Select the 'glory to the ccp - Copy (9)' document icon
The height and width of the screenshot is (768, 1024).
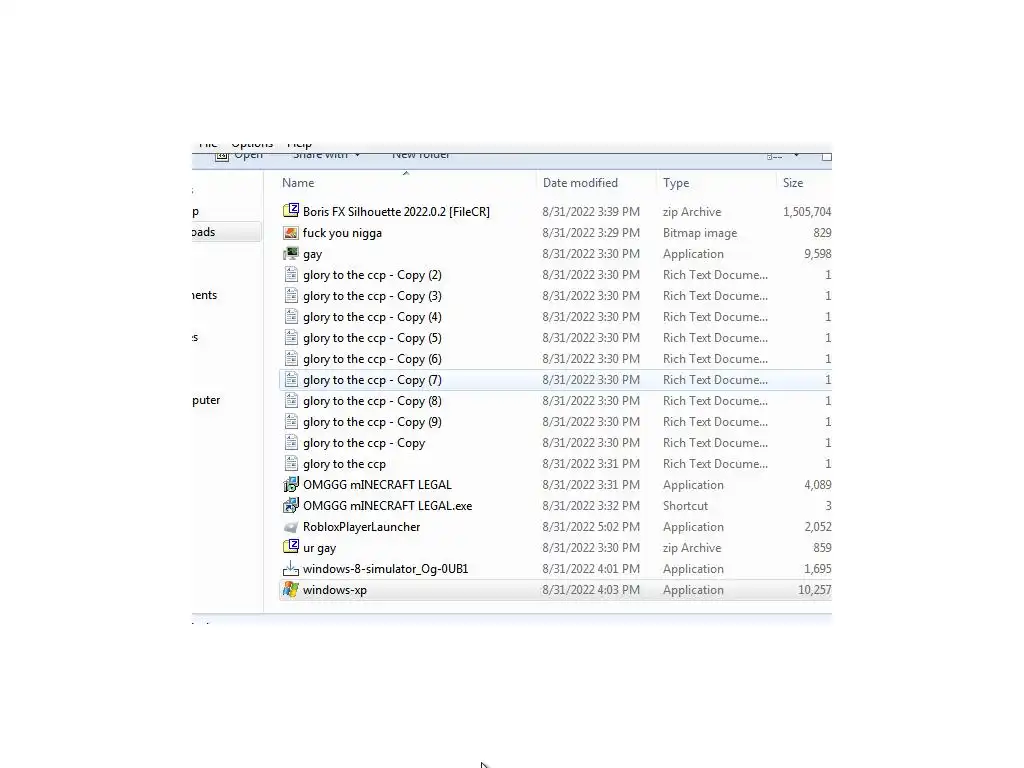pos(291,421)
